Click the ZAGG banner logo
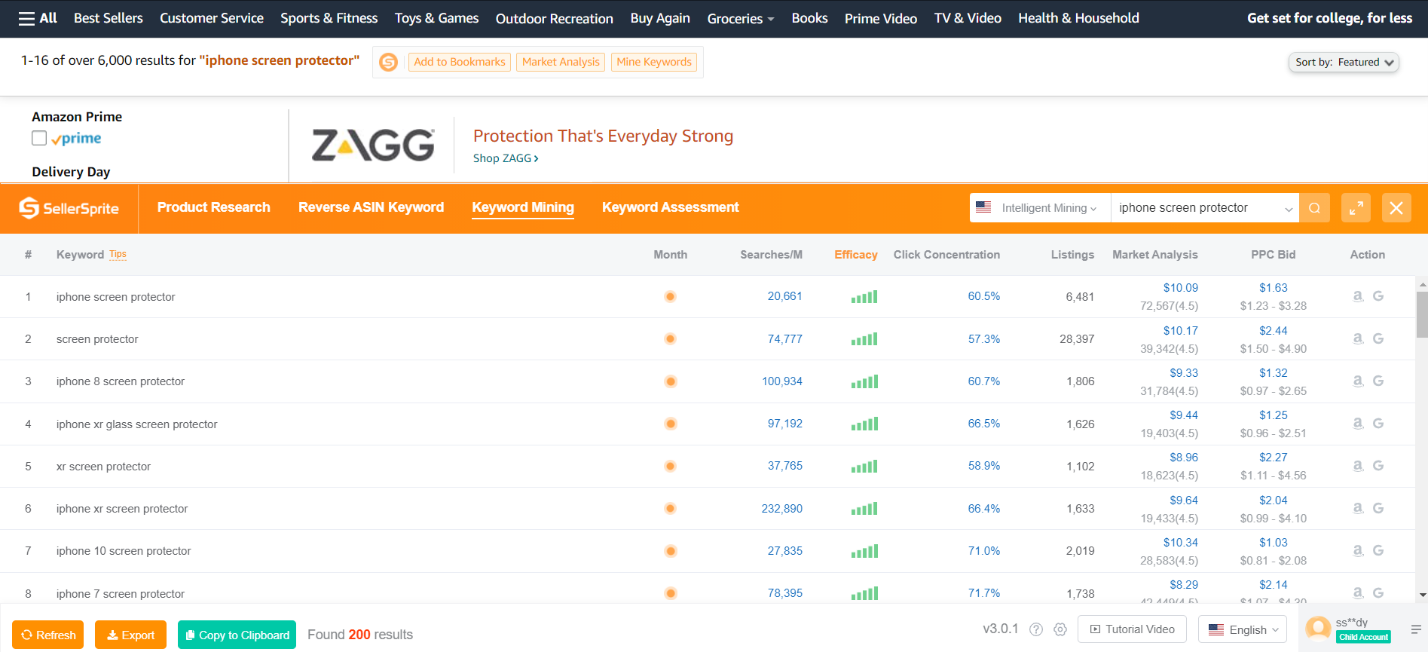The height and width of the screenshot is (652, 1428). (x=373, y=146)
